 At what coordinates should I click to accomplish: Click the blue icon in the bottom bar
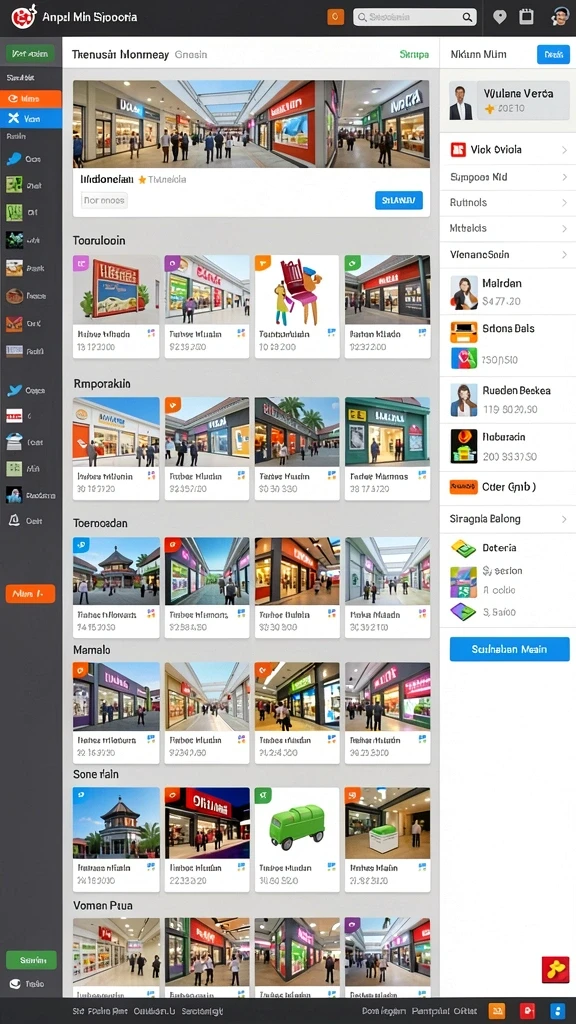[557, 1011]
